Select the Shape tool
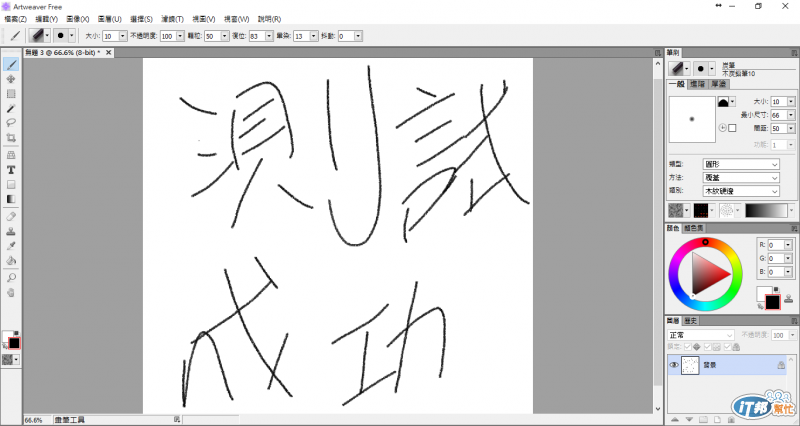 (x=11, y=184)
